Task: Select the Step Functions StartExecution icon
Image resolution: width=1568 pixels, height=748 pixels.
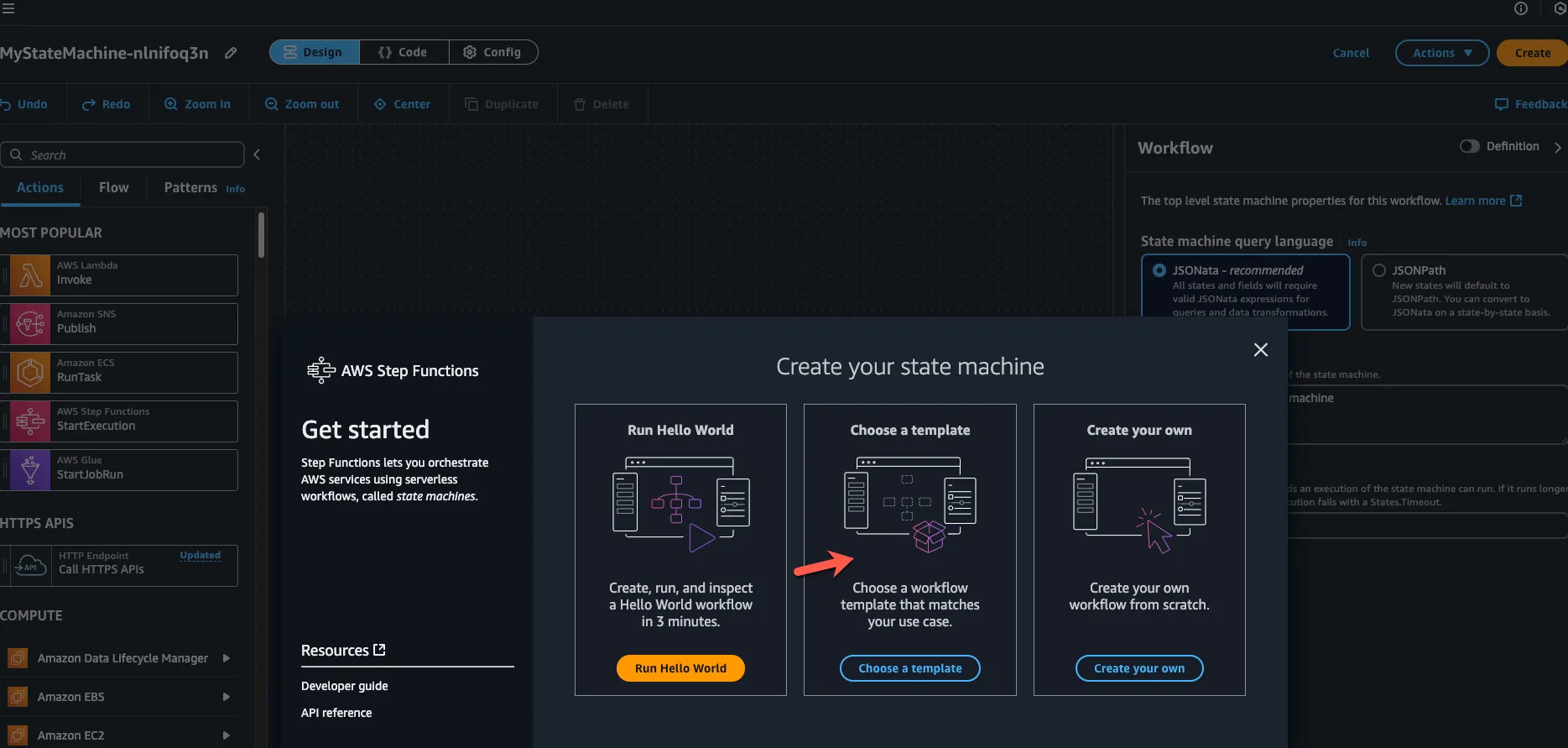Action: pos(30,421)
